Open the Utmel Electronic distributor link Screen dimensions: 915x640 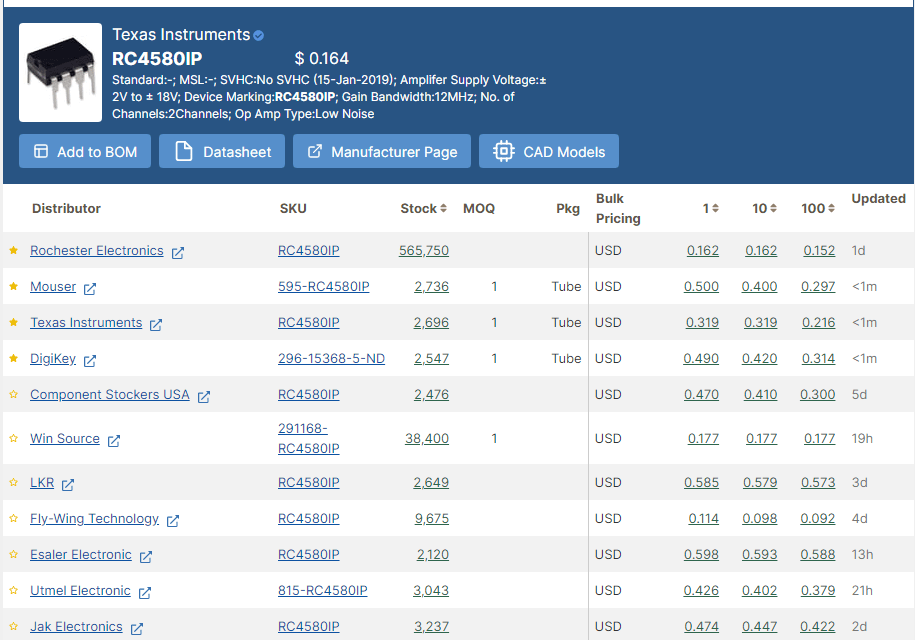click(81, 590)
